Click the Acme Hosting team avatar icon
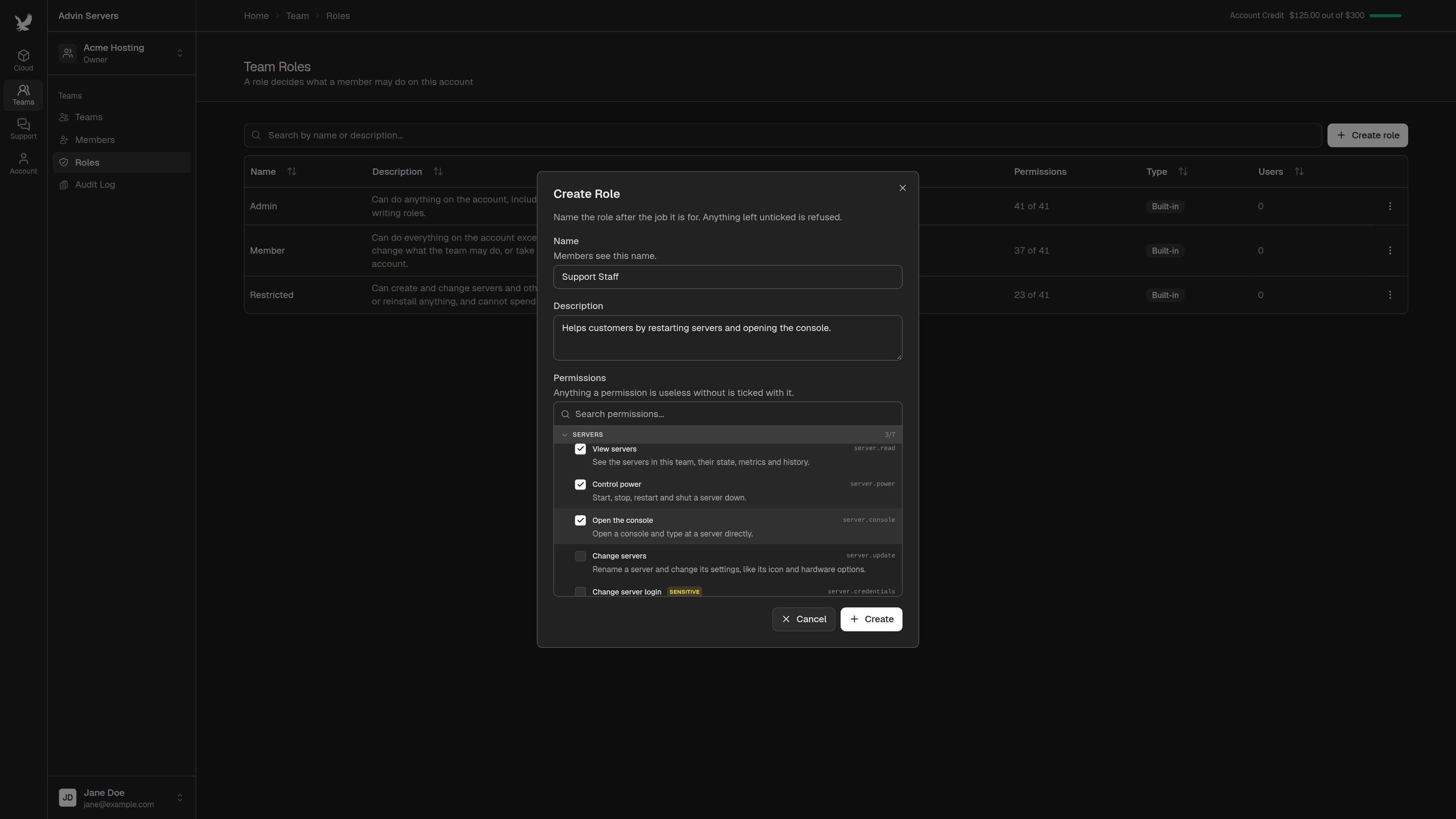The image size is (1456, 819). pyautogui.click(x=67, y=53)
